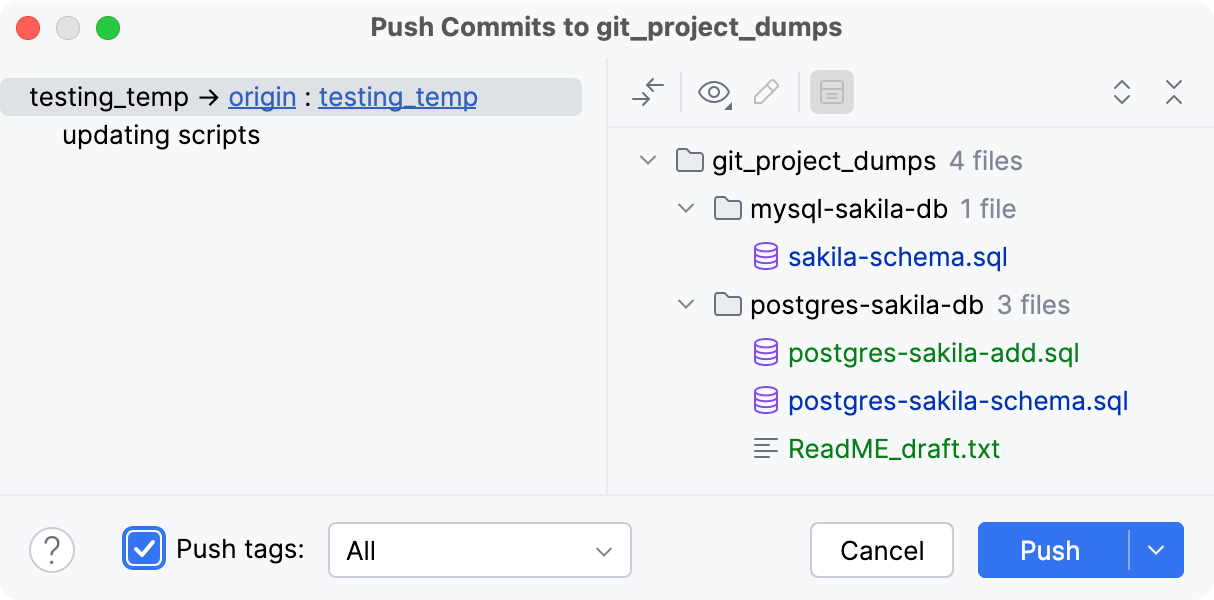The image size is (1214, 600).
Task: Click the edit files pencil icon
Action: [x=766, y=92]
